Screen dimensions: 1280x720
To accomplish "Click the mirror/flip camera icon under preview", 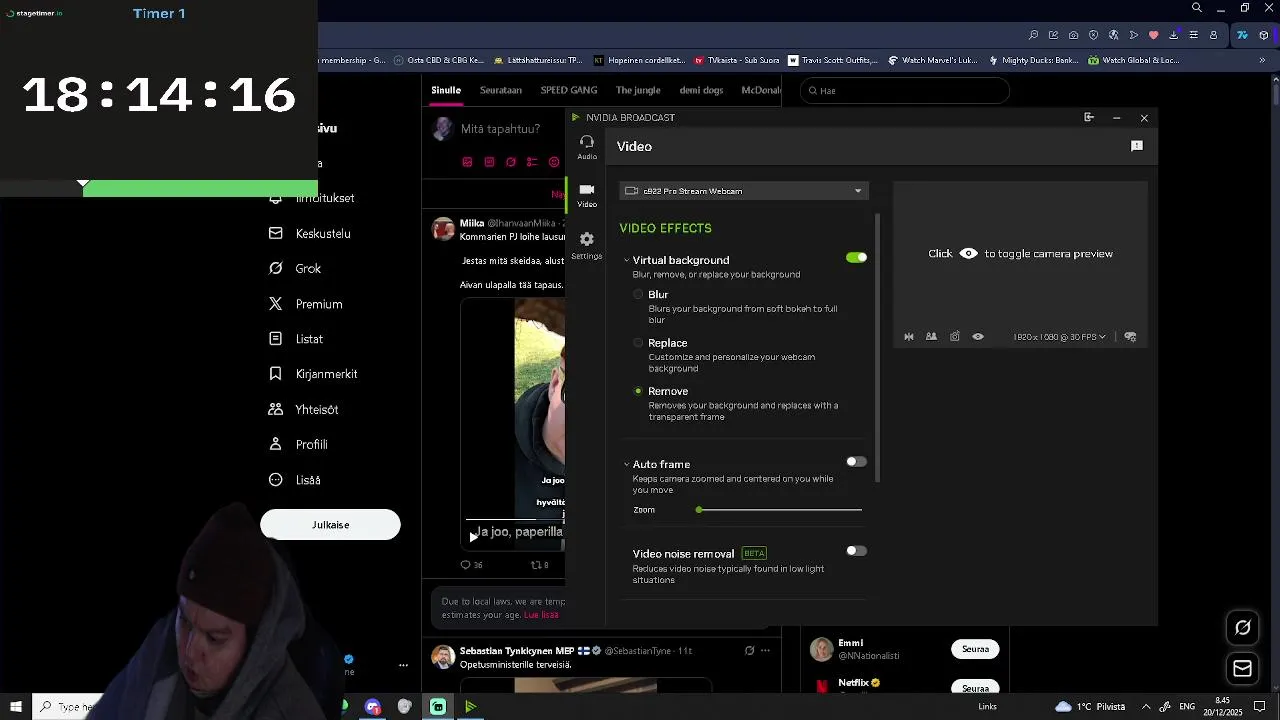I will pyautogui.click(x=909, y=337).
